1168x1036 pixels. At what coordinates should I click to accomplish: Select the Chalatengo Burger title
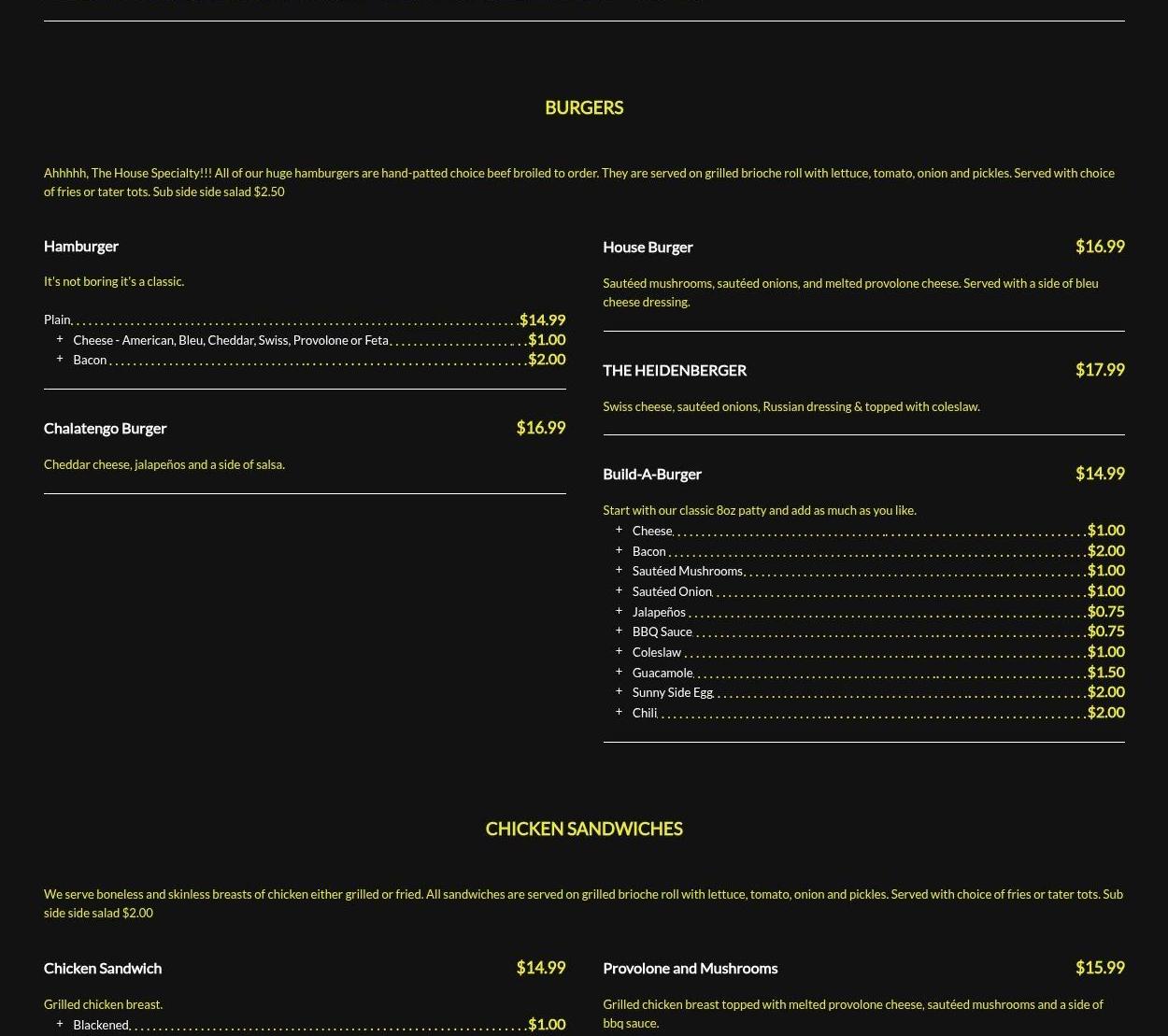coord(105,428)
